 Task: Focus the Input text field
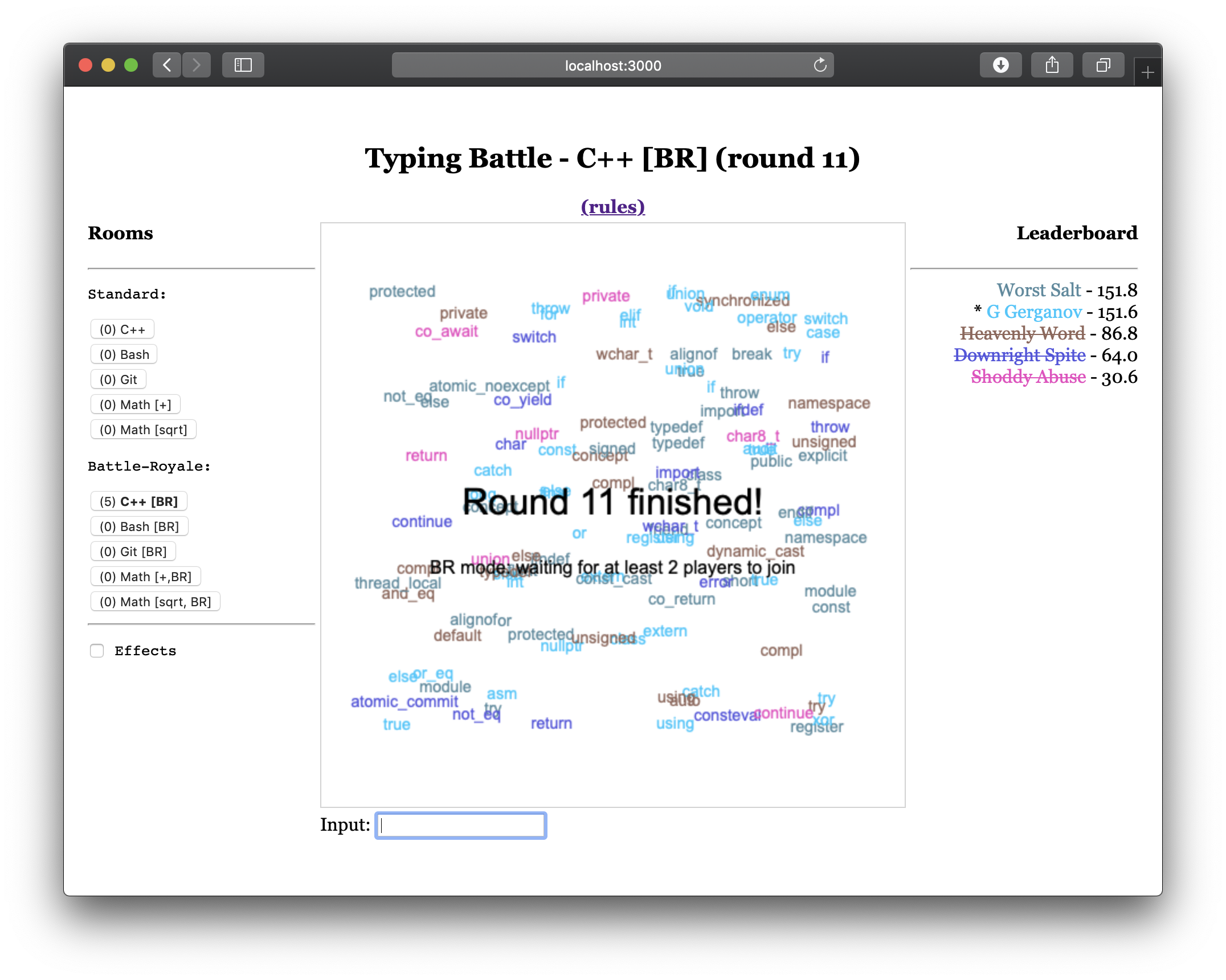(x=461, y=825)
